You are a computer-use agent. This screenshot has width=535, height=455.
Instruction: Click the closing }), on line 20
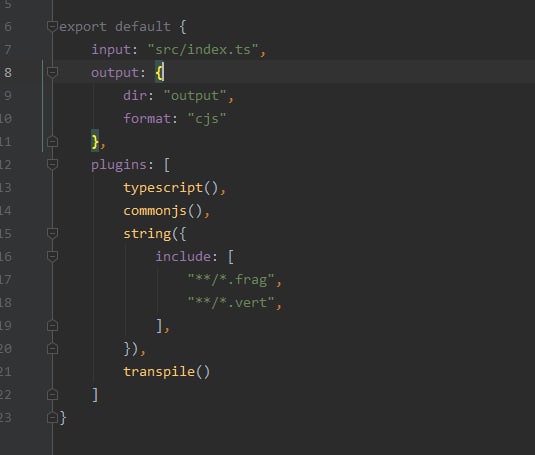click(135, 349)
